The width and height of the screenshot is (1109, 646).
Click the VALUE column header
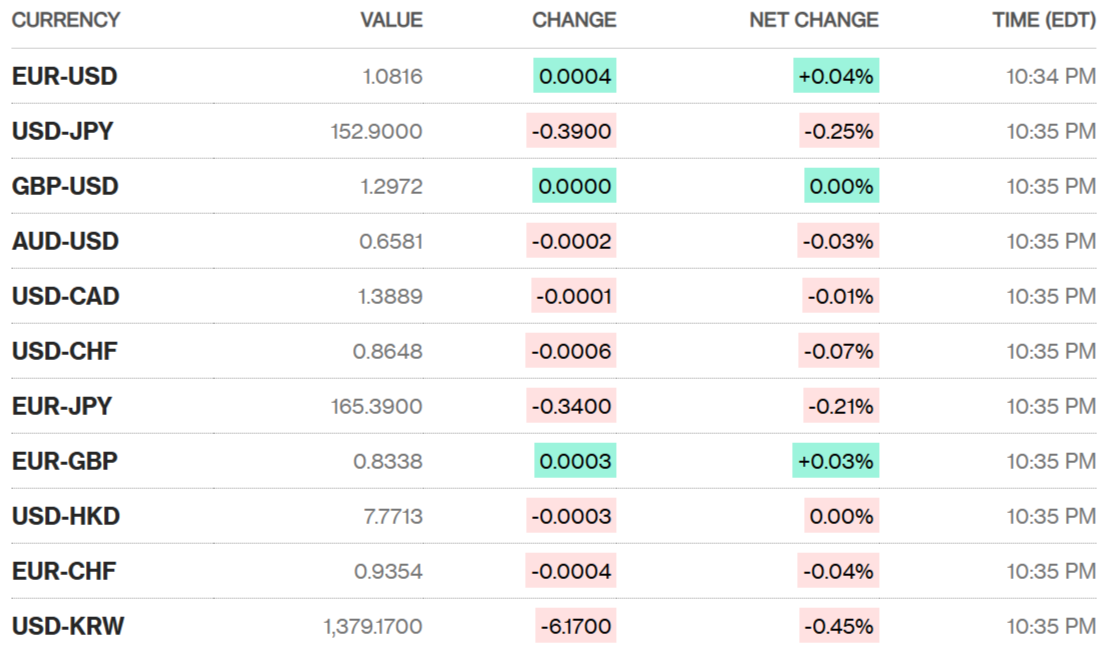pyautogui.click(x=391, y=20)
